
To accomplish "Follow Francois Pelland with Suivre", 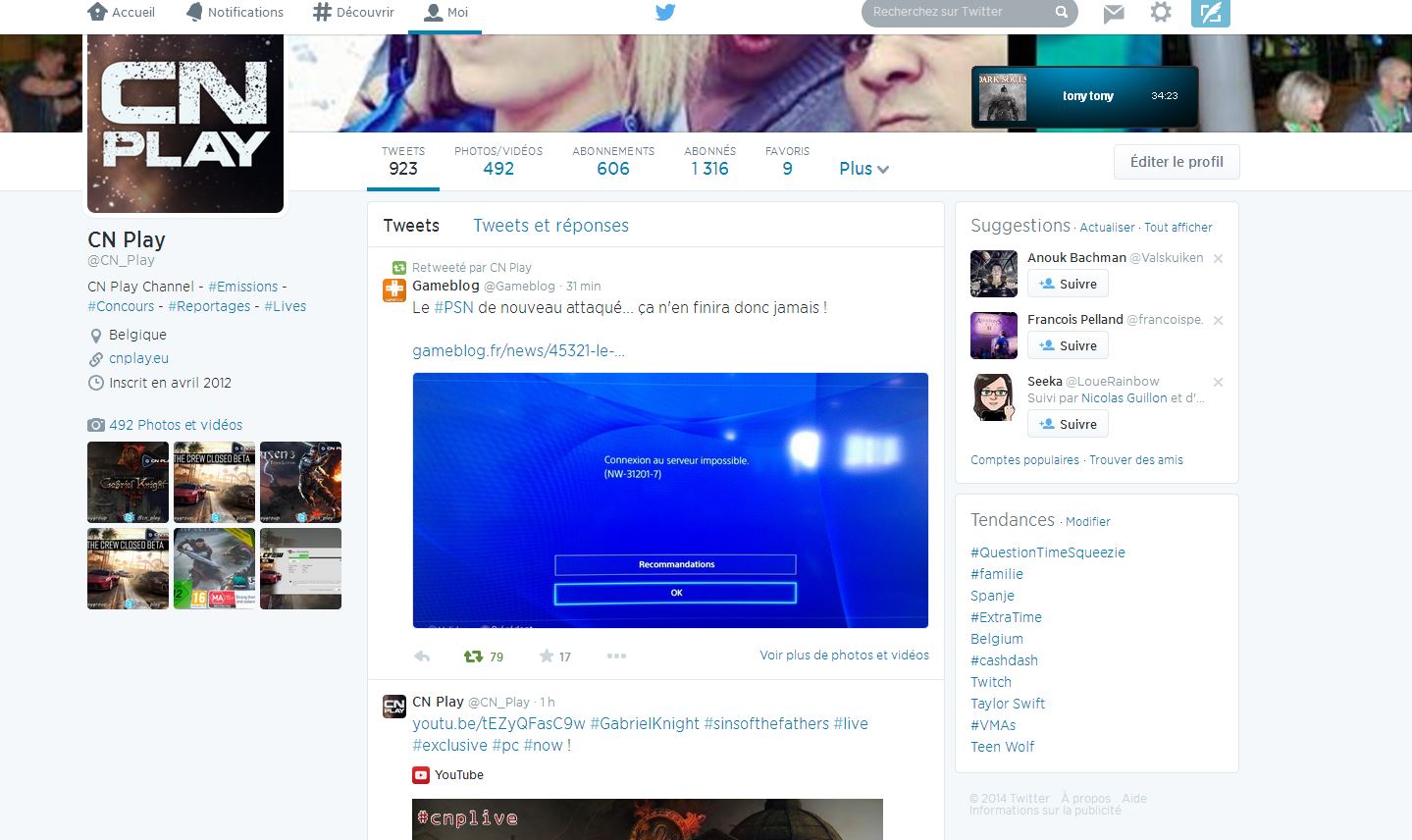I will [1068, 345].
